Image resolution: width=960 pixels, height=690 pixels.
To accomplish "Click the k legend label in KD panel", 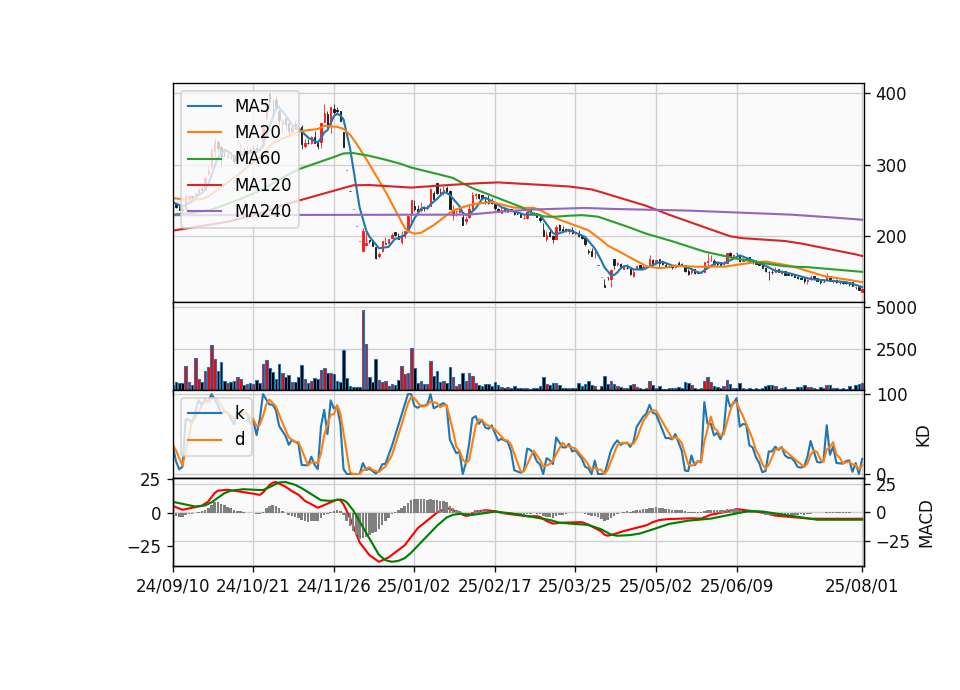I will [x=239, y=413].
